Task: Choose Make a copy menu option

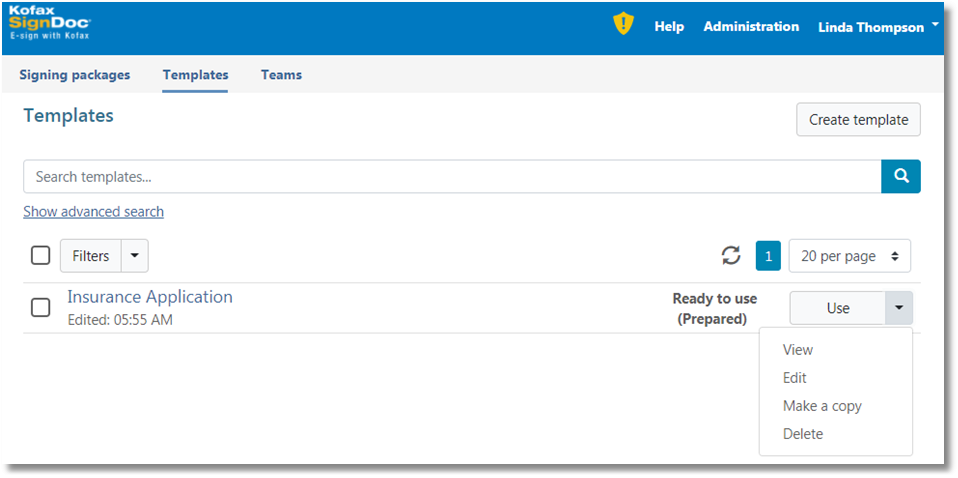Action: (x=822, y=406)
